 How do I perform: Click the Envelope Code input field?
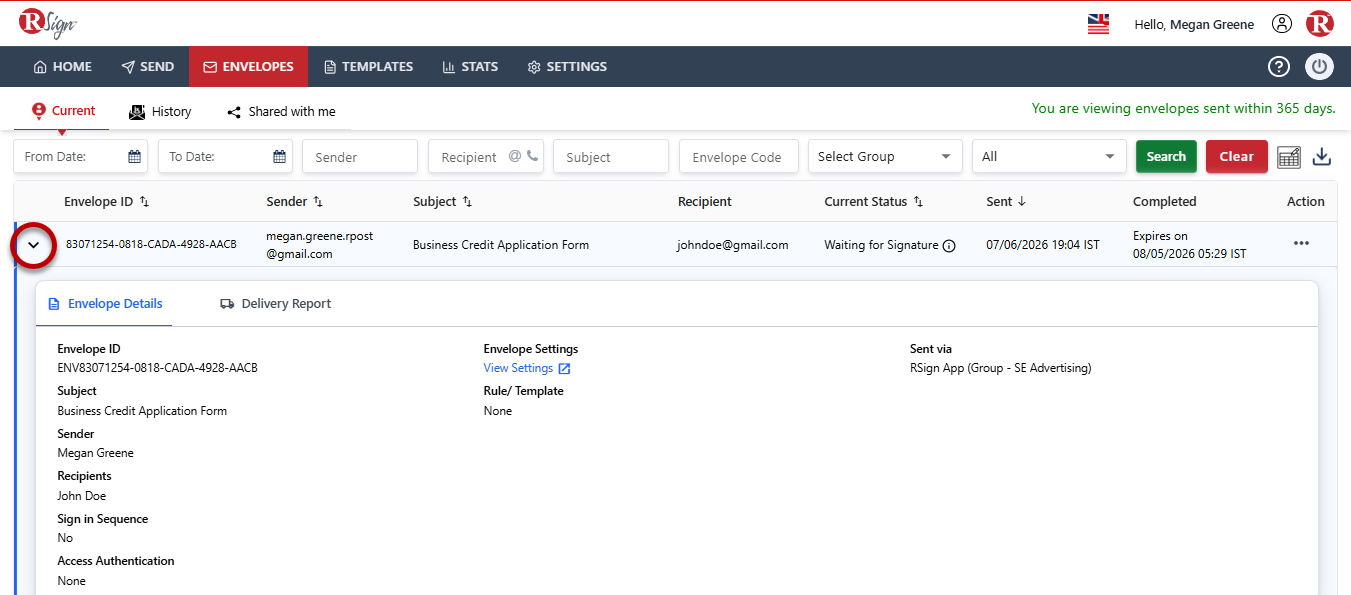click(738, 157)
